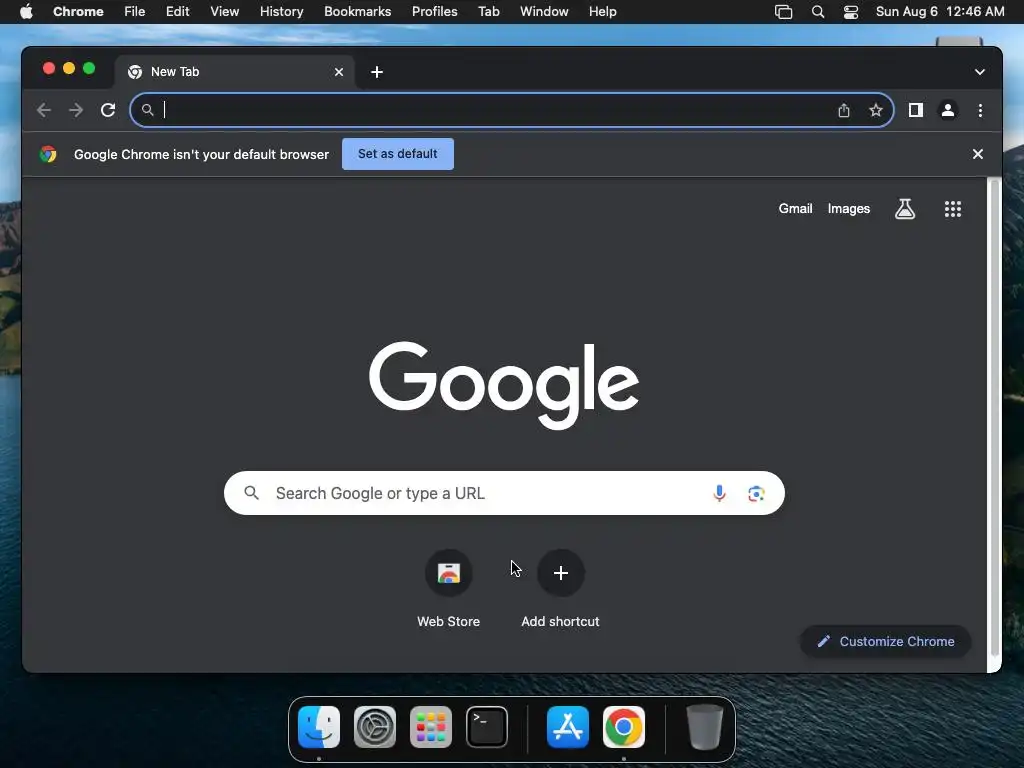Click the back navigation arrow

[x=44, y=110]
